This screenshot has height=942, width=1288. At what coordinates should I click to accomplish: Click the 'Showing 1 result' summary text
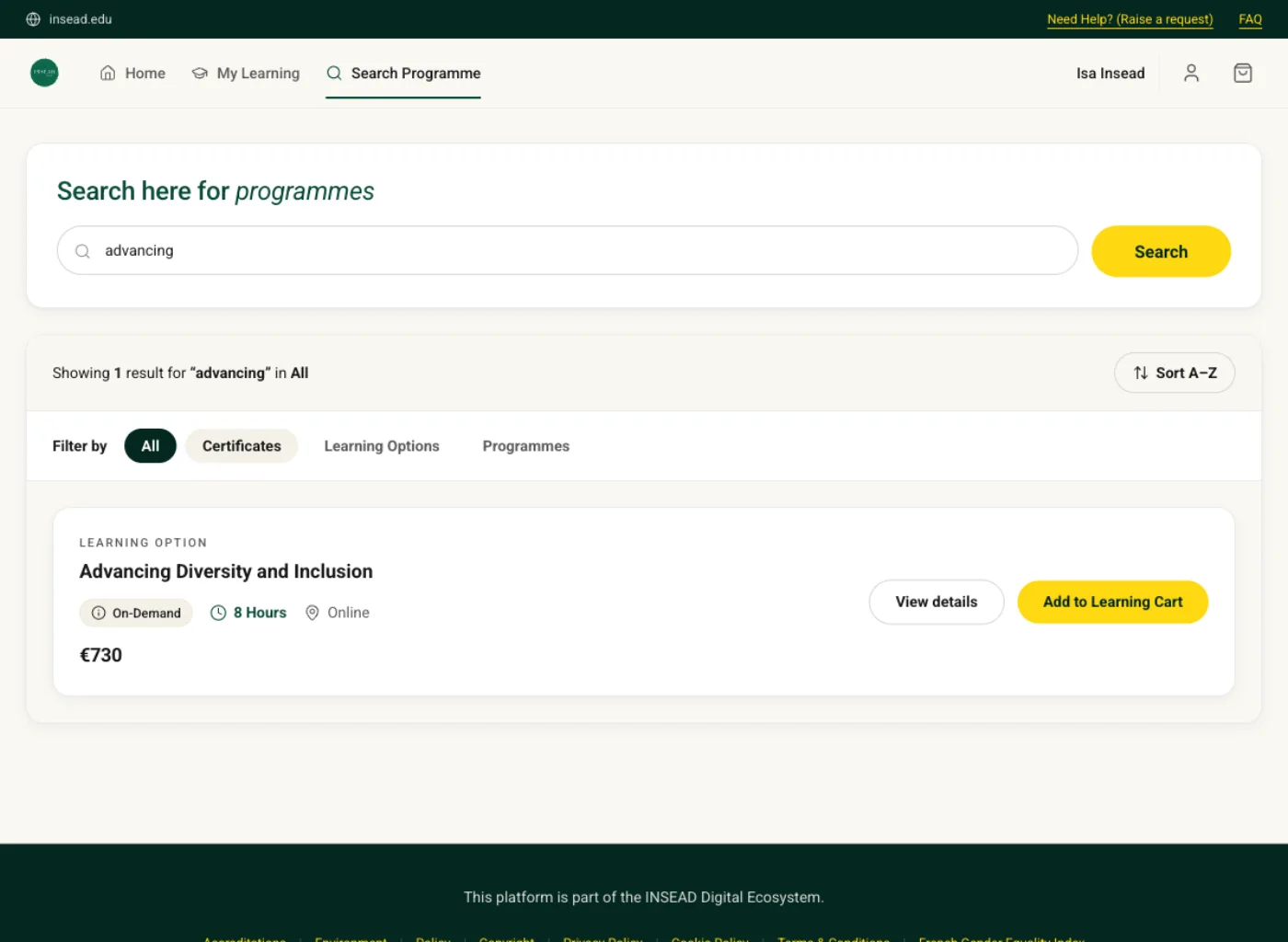(x=180, y=373)
